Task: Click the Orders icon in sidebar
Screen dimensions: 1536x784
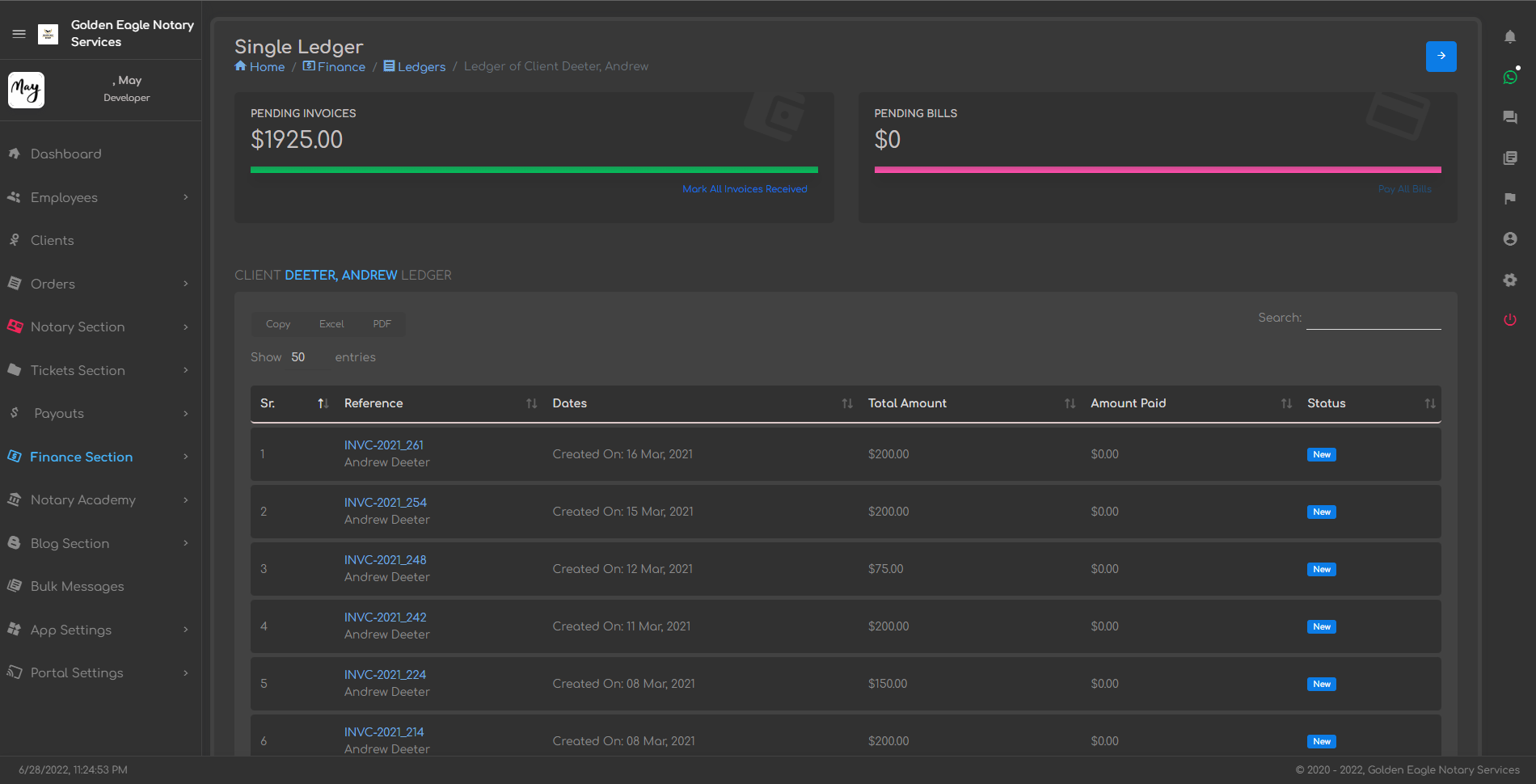Action: click(x=14, y=284)
